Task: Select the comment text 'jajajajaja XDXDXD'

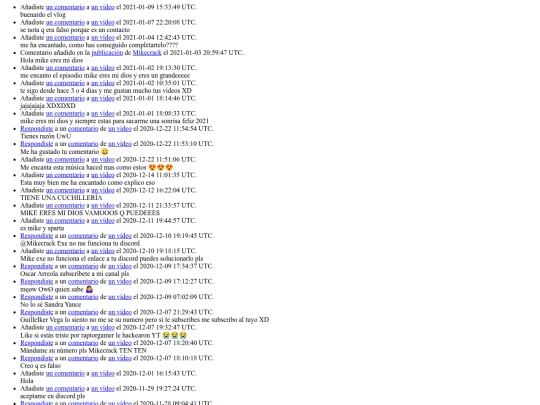Action: (48, 106)
